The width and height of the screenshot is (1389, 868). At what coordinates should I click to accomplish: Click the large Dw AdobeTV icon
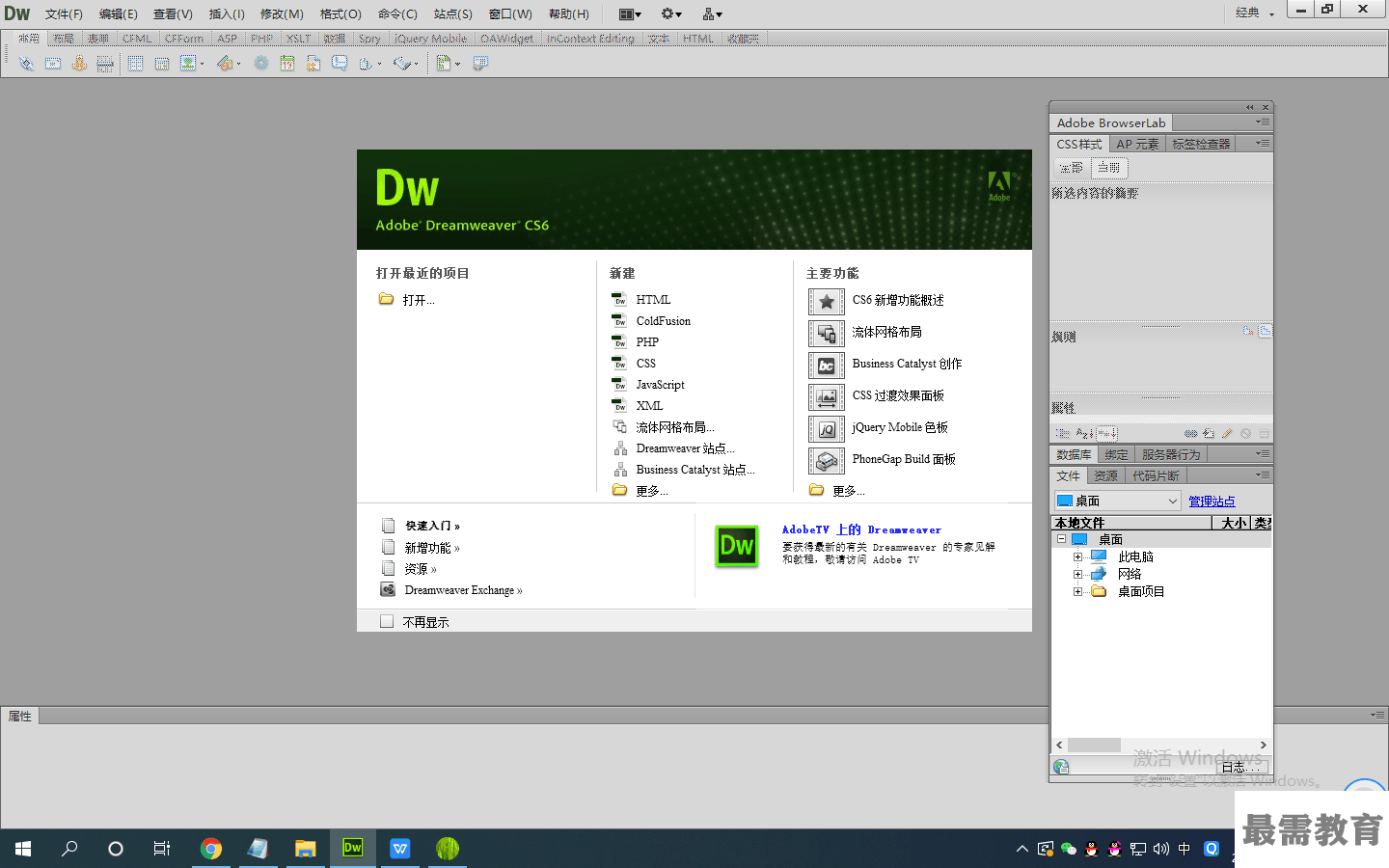click(737, 547)
